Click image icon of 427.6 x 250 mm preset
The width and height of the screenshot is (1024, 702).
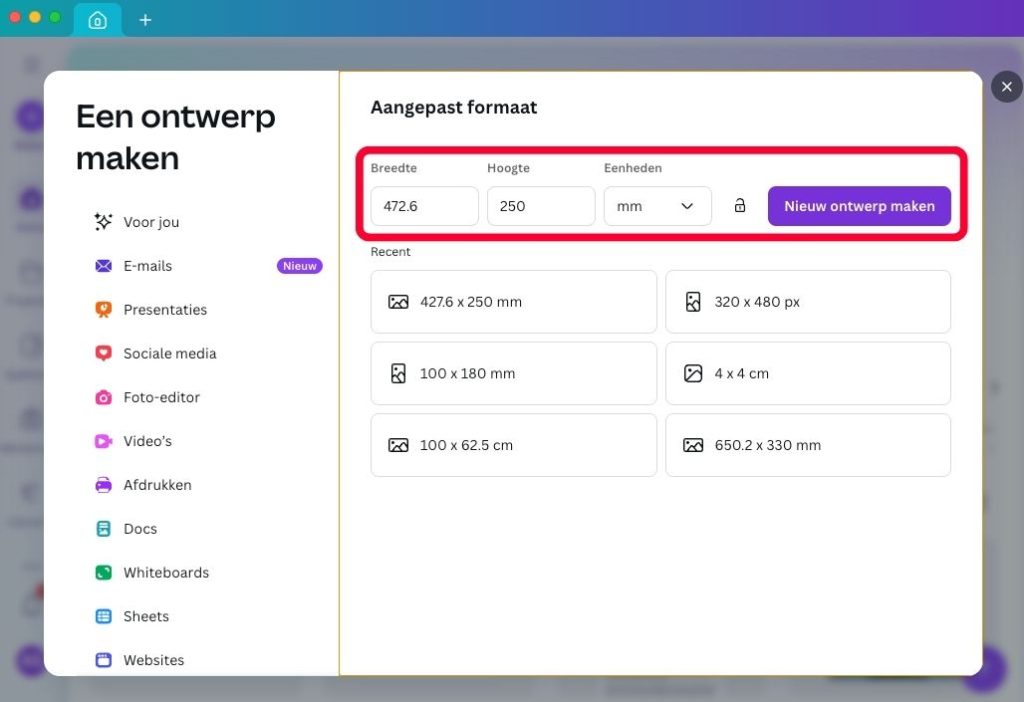point(398,302)
